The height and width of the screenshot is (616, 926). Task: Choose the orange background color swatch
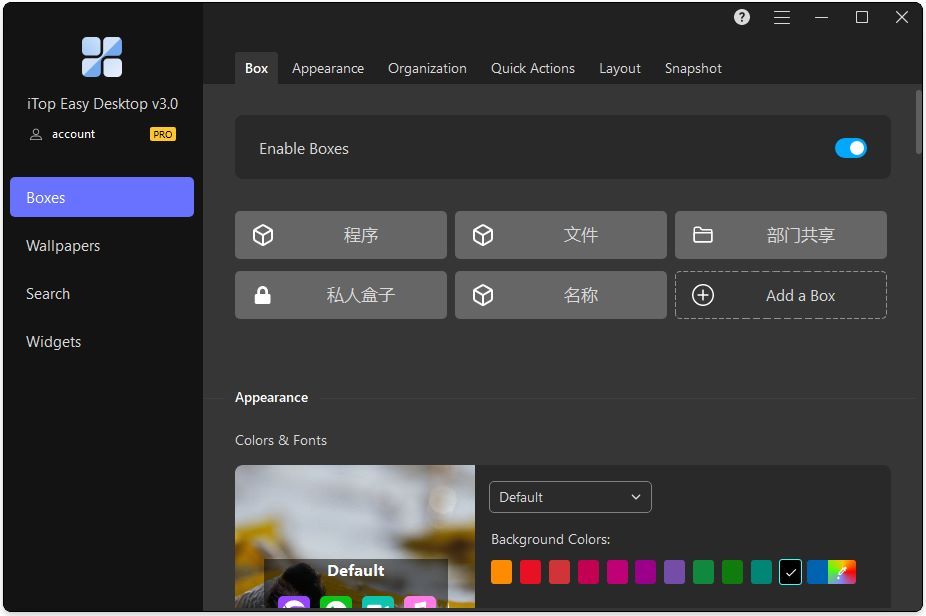click(x=502, y=572)
